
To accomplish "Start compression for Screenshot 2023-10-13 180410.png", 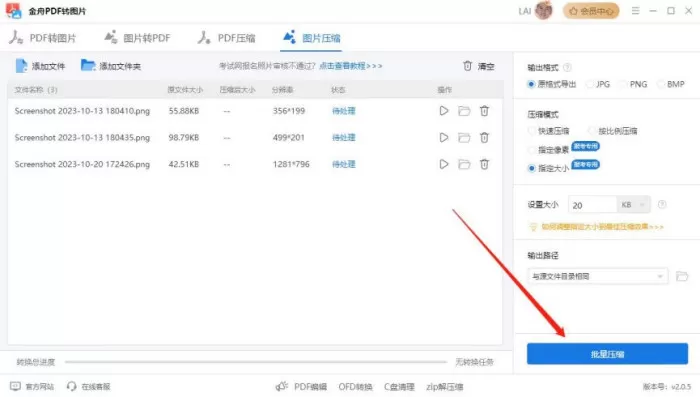I will 443,111.
